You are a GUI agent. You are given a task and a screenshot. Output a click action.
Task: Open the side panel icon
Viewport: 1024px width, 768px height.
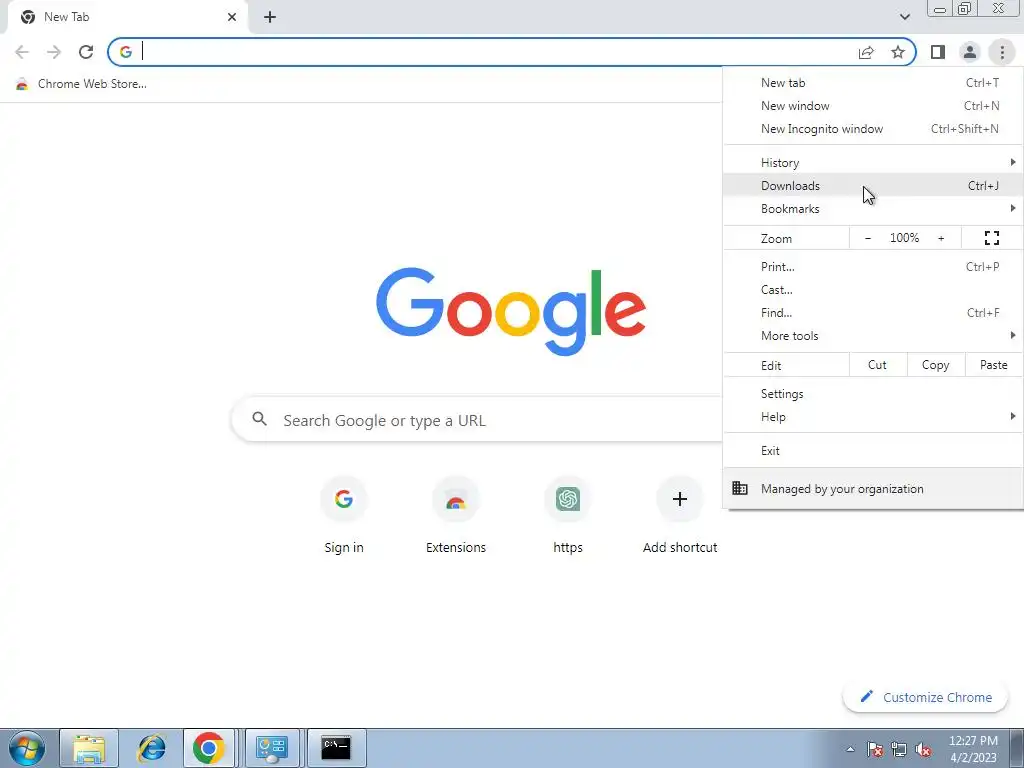pyautogui.click(x=938, y=52)
